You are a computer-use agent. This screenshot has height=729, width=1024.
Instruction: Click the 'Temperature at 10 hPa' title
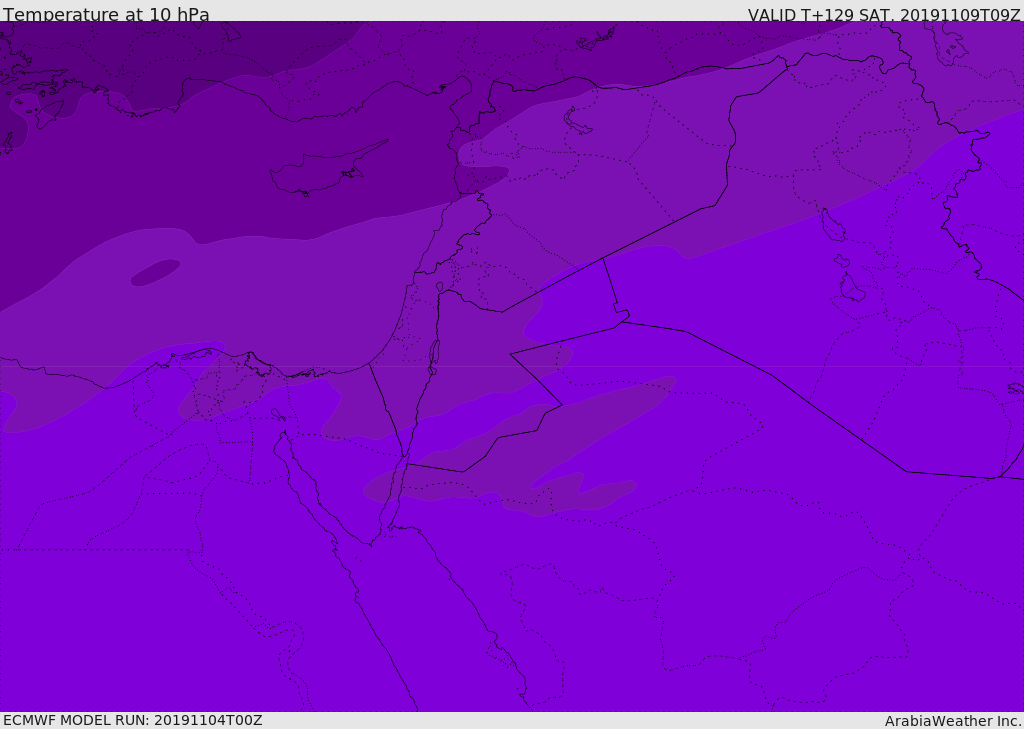(106, 13)
